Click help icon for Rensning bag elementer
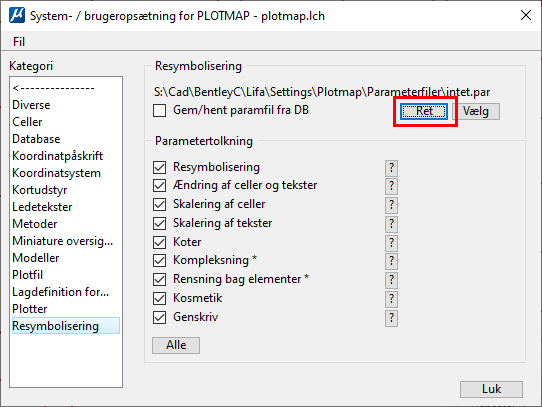The width and height of the screenshot is (542, 407). pyautogui.click(x=391, y=280)
